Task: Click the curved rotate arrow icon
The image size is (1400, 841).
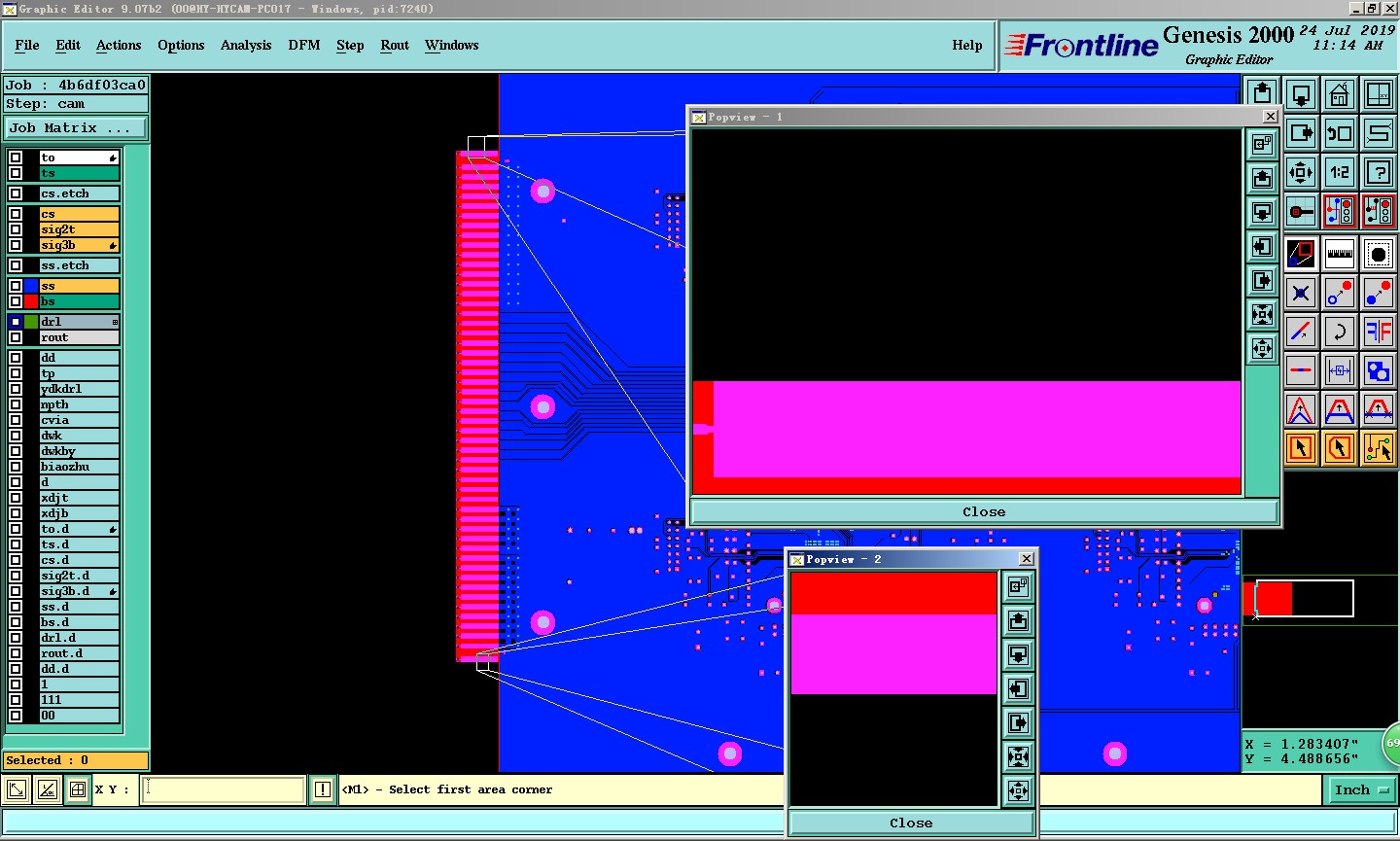Action: [1339, 332]
